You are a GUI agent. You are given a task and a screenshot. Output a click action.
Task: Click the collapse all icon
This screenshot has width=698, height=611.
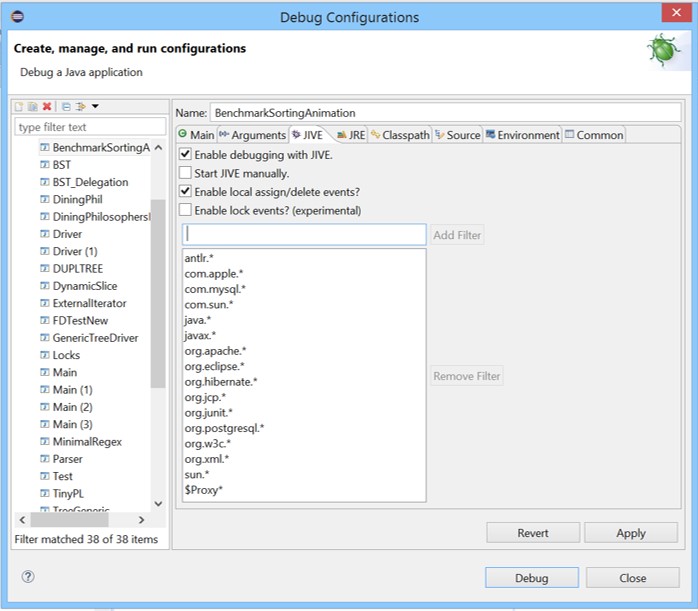[x=66, y=106]
